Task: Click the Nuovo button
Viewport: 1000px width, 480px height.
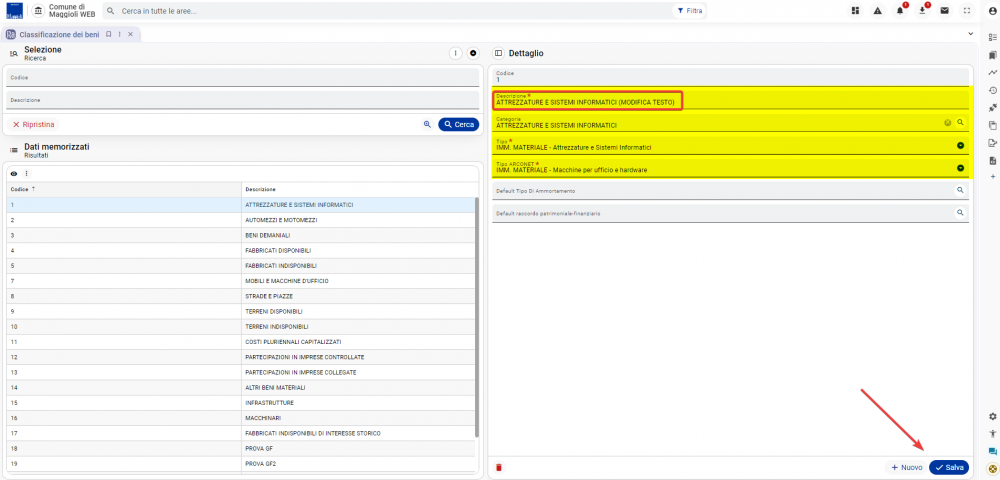Action: click(x=906, y=467)
